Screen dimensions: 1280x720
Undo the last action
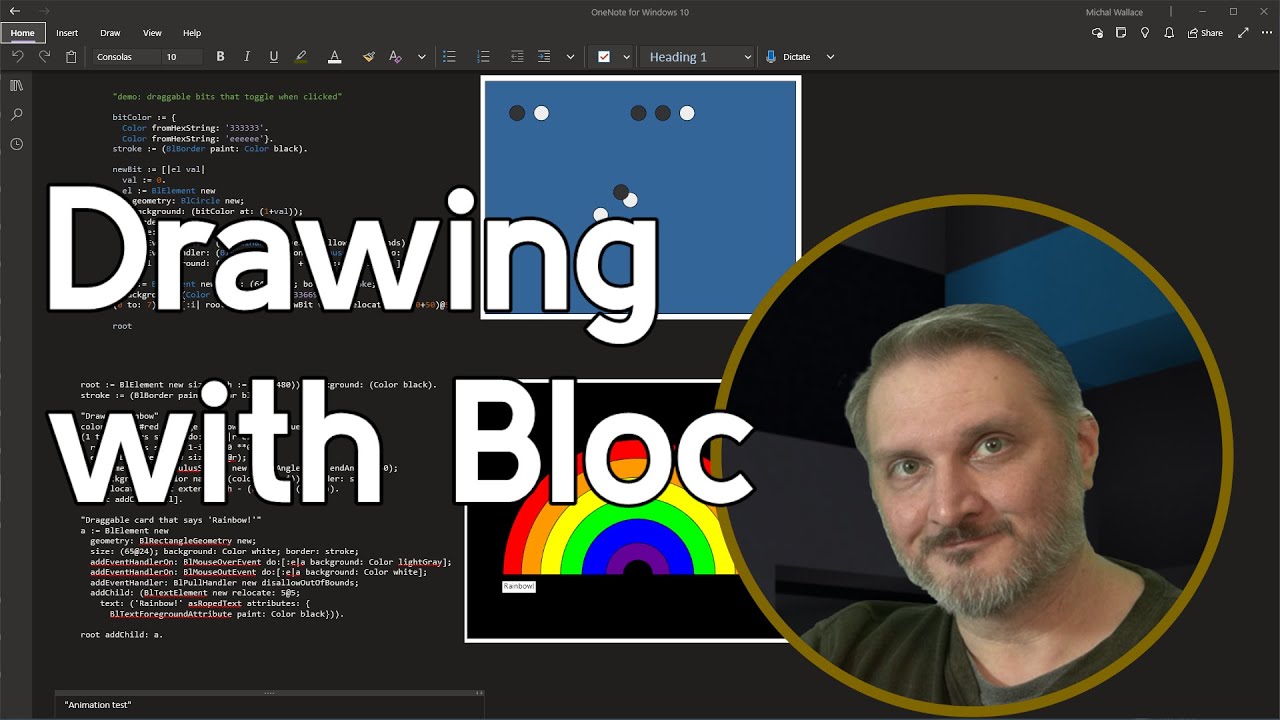[x=17, y=57]
